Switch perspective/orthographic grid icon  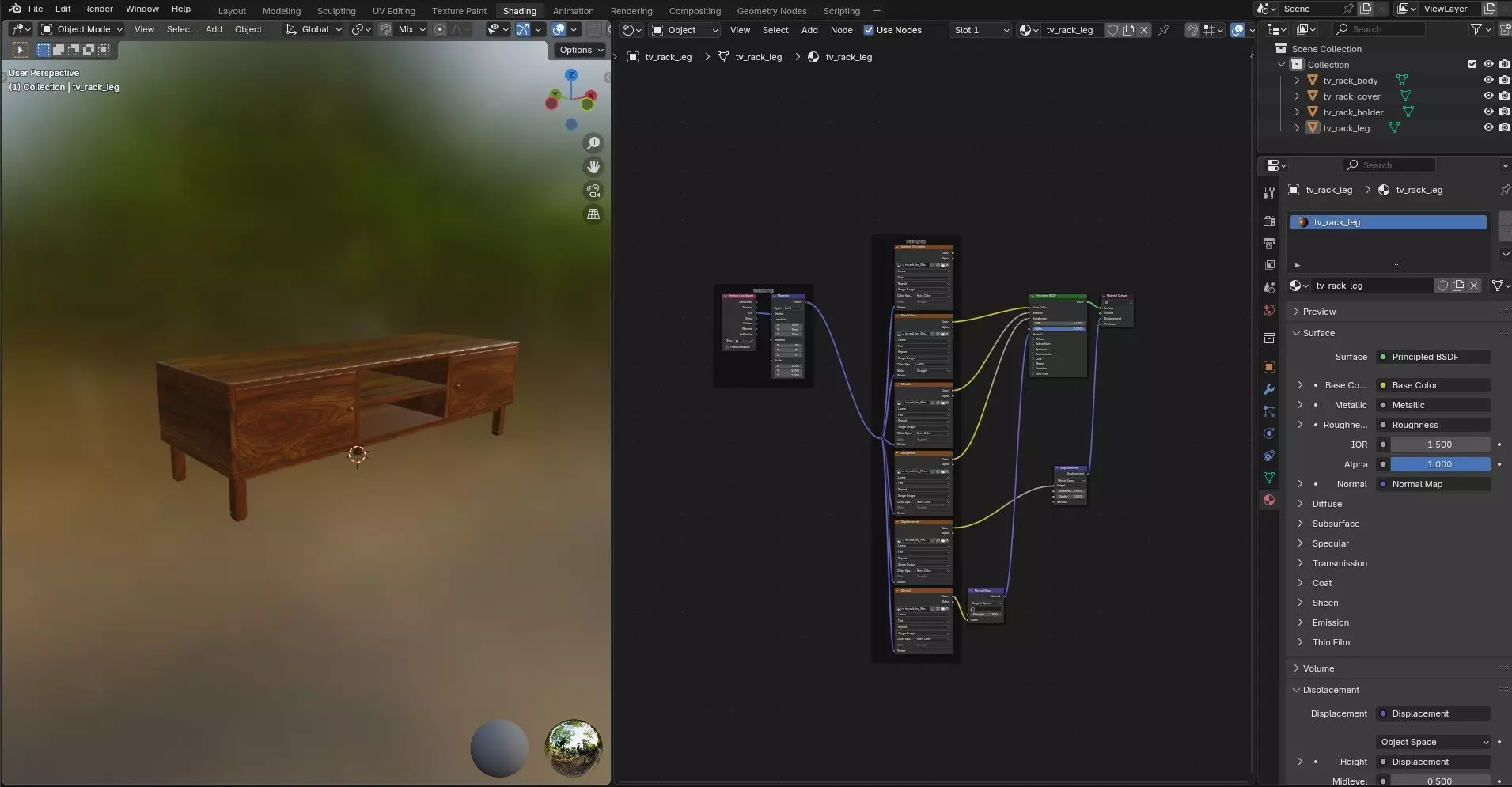(x=593, y=214)
